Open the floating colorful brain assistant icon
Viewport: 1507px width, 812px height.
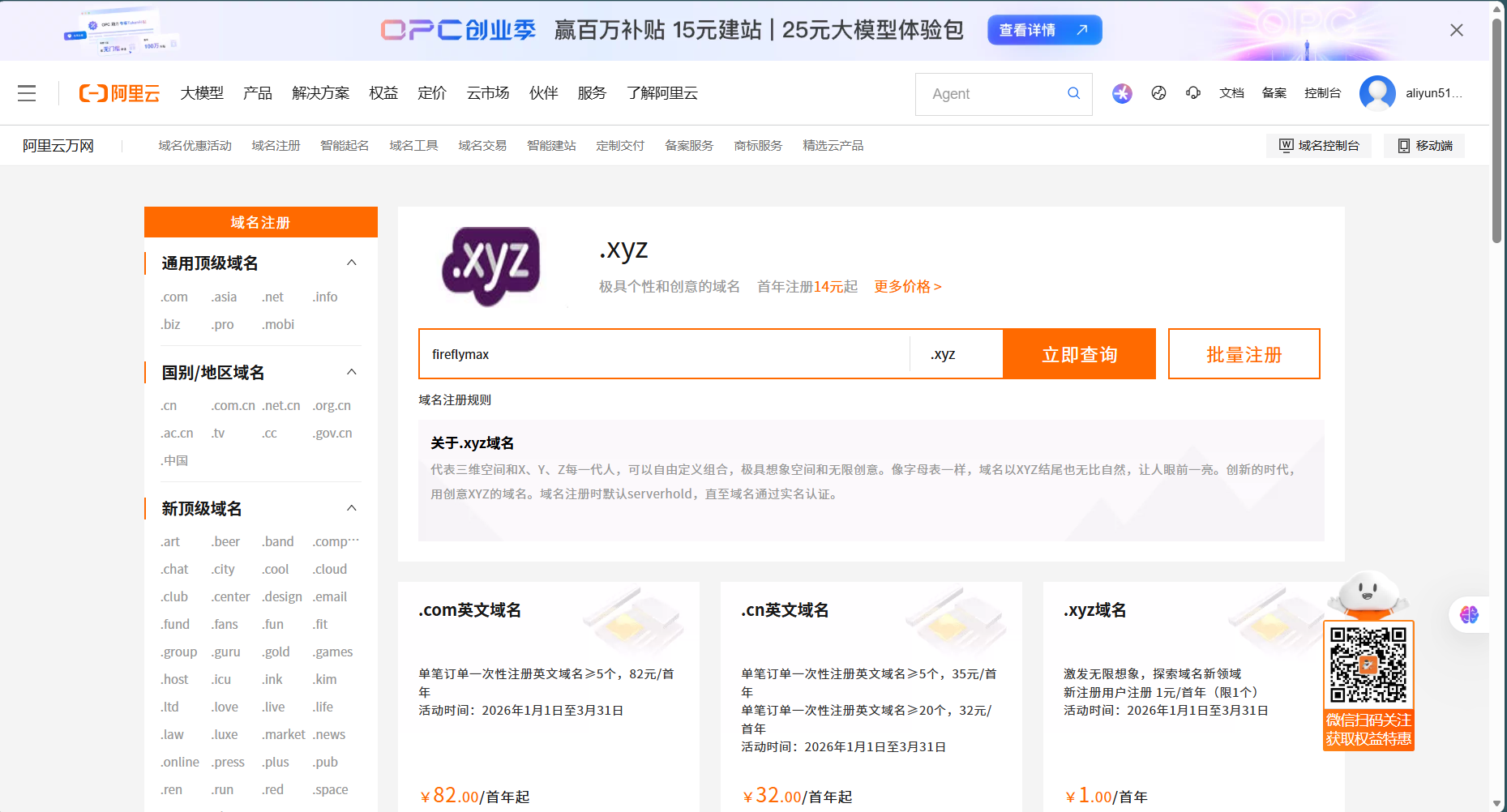tap(1469, 615)
